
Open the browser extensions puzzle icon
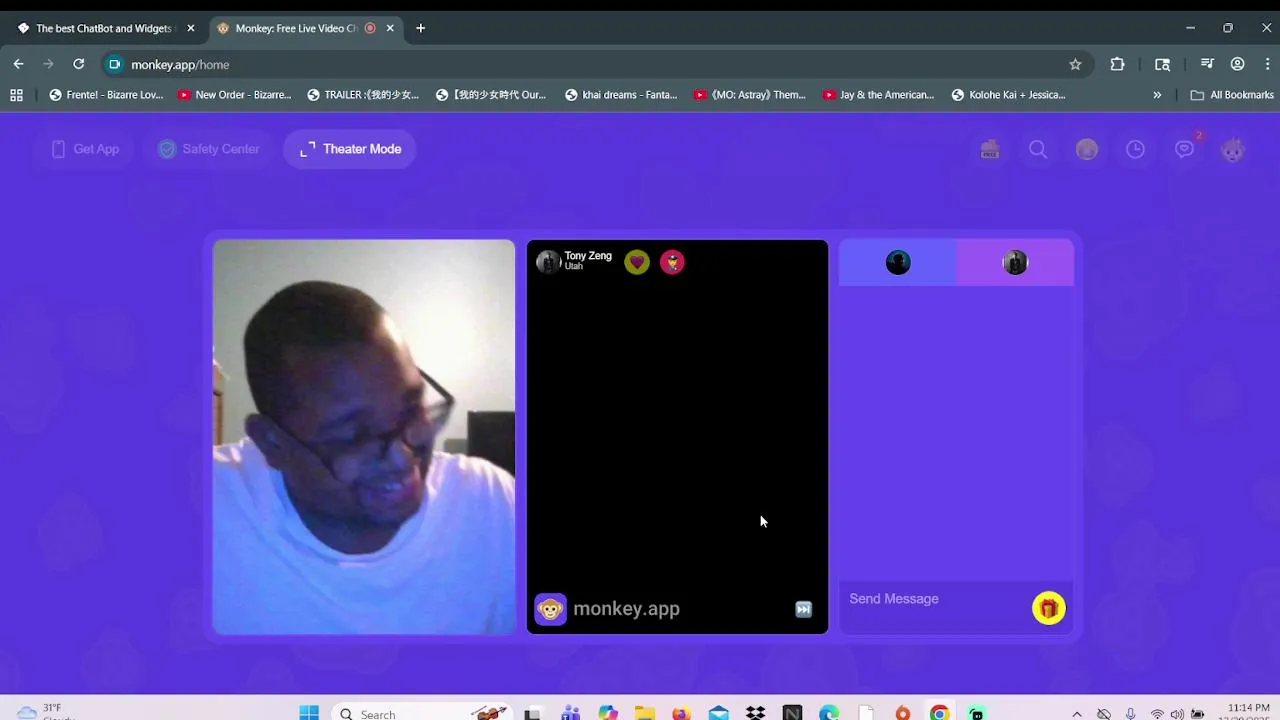pyautogui.click(x=1117, y=64)
